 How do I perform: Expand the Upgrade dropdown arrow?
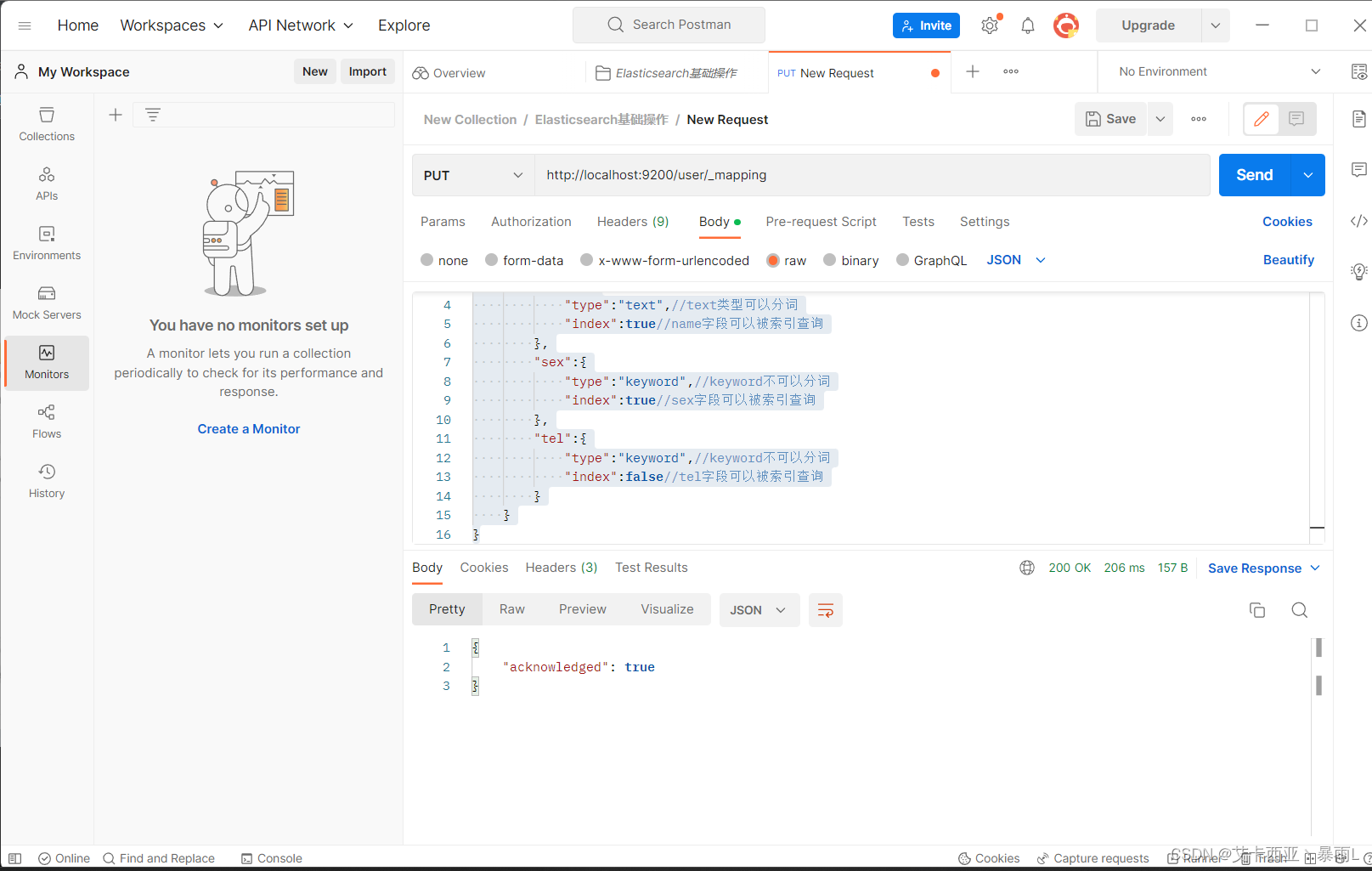pos(1216,25)
